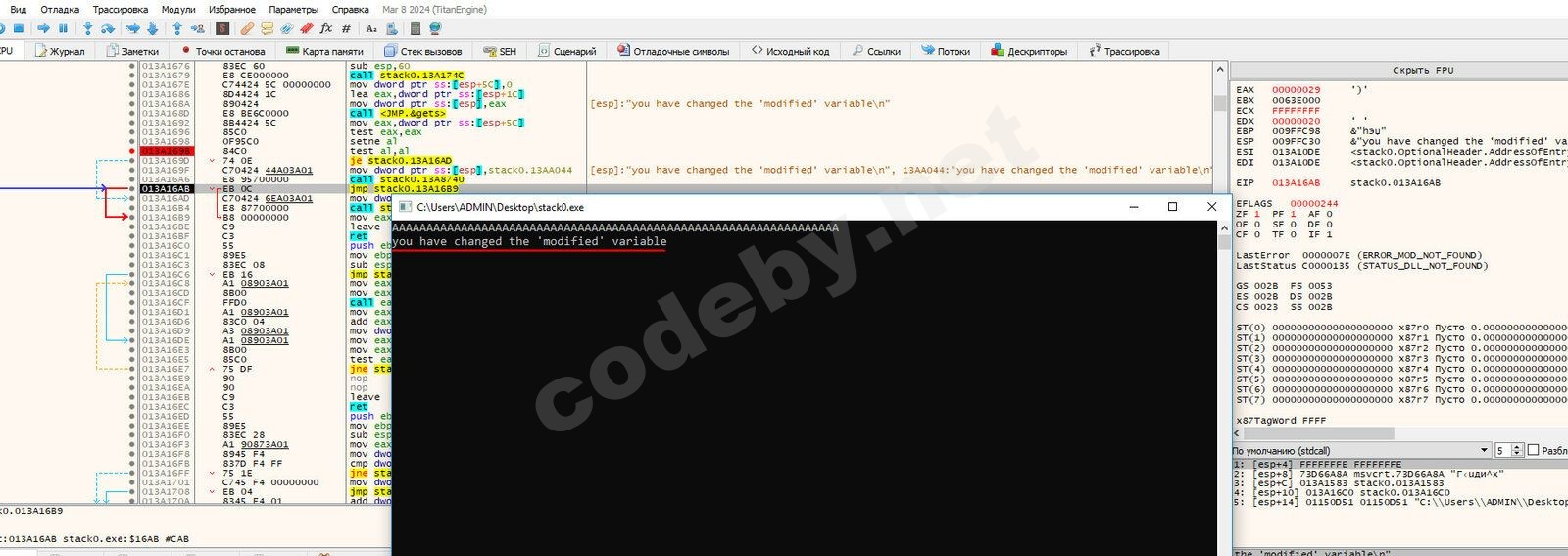The image size is (1568, 556).
Task: Open the Scylla plugin icon in the toolbar
Action: tap(222, 28)
